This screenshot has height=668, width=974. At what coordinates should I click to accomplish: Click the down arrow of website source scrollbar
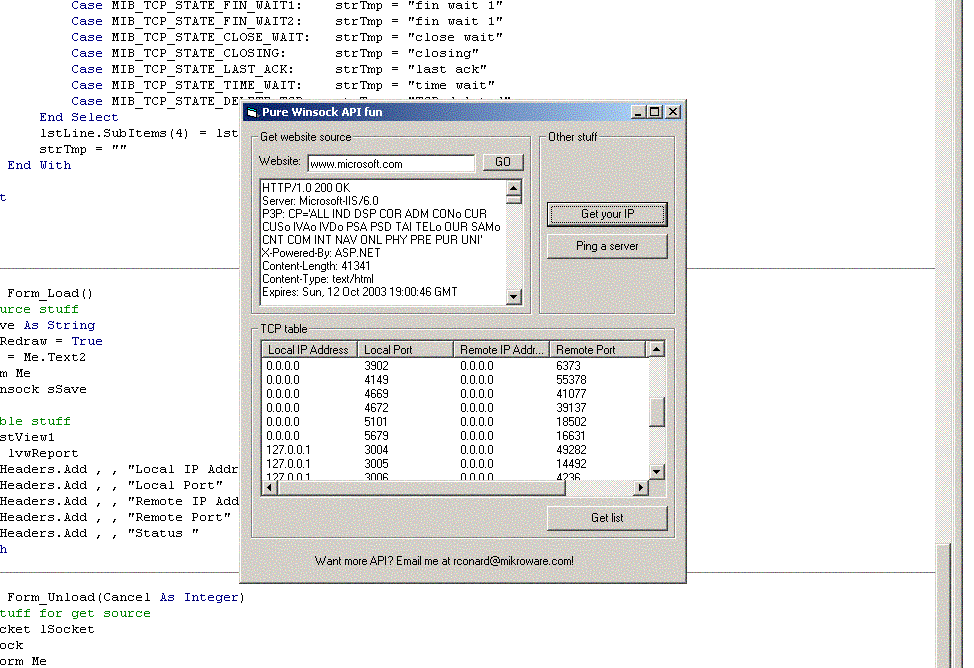[x=513, y=296]
